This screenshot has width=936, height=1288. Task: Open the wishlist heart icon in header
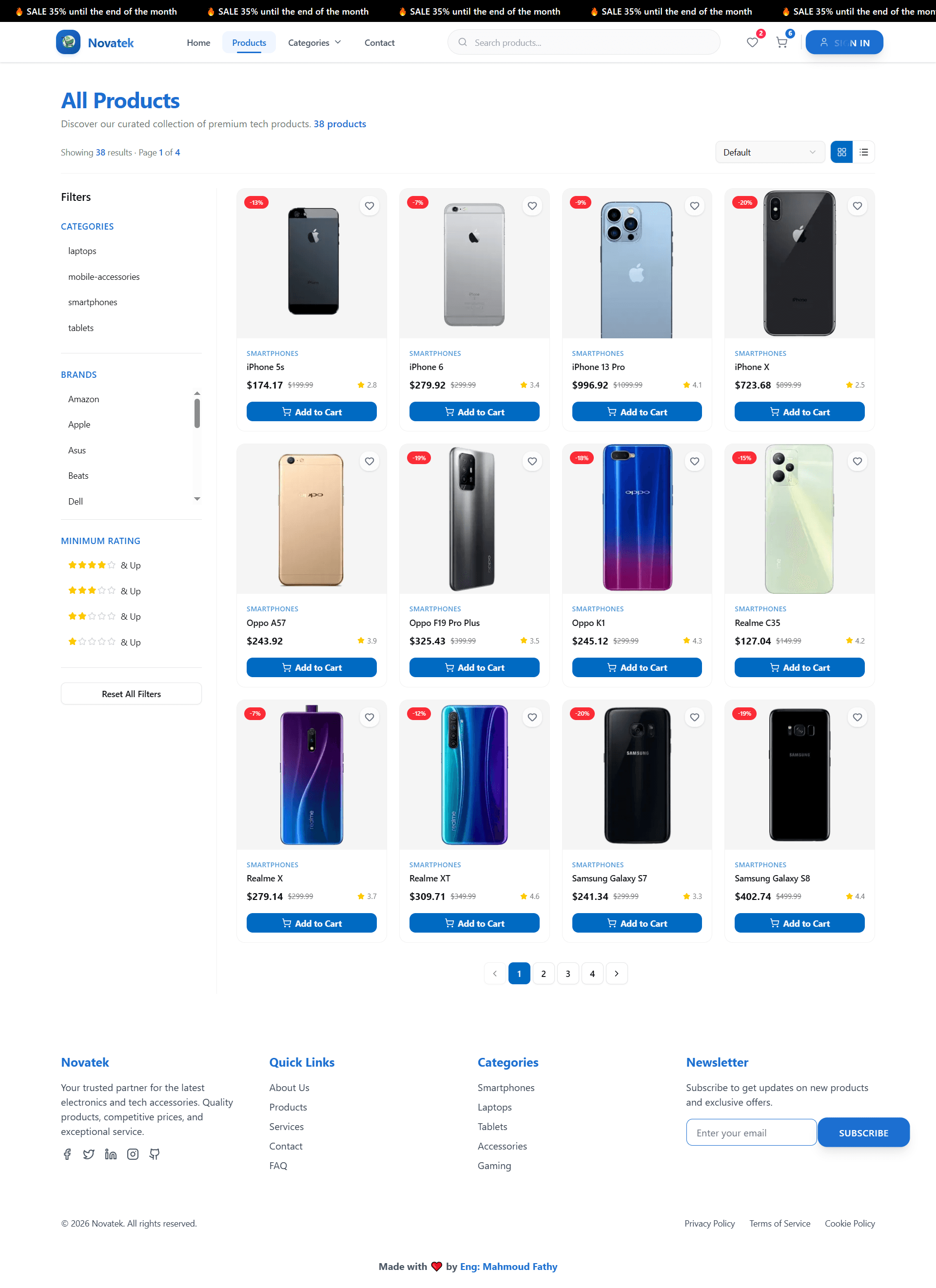(x=753, y=42)
